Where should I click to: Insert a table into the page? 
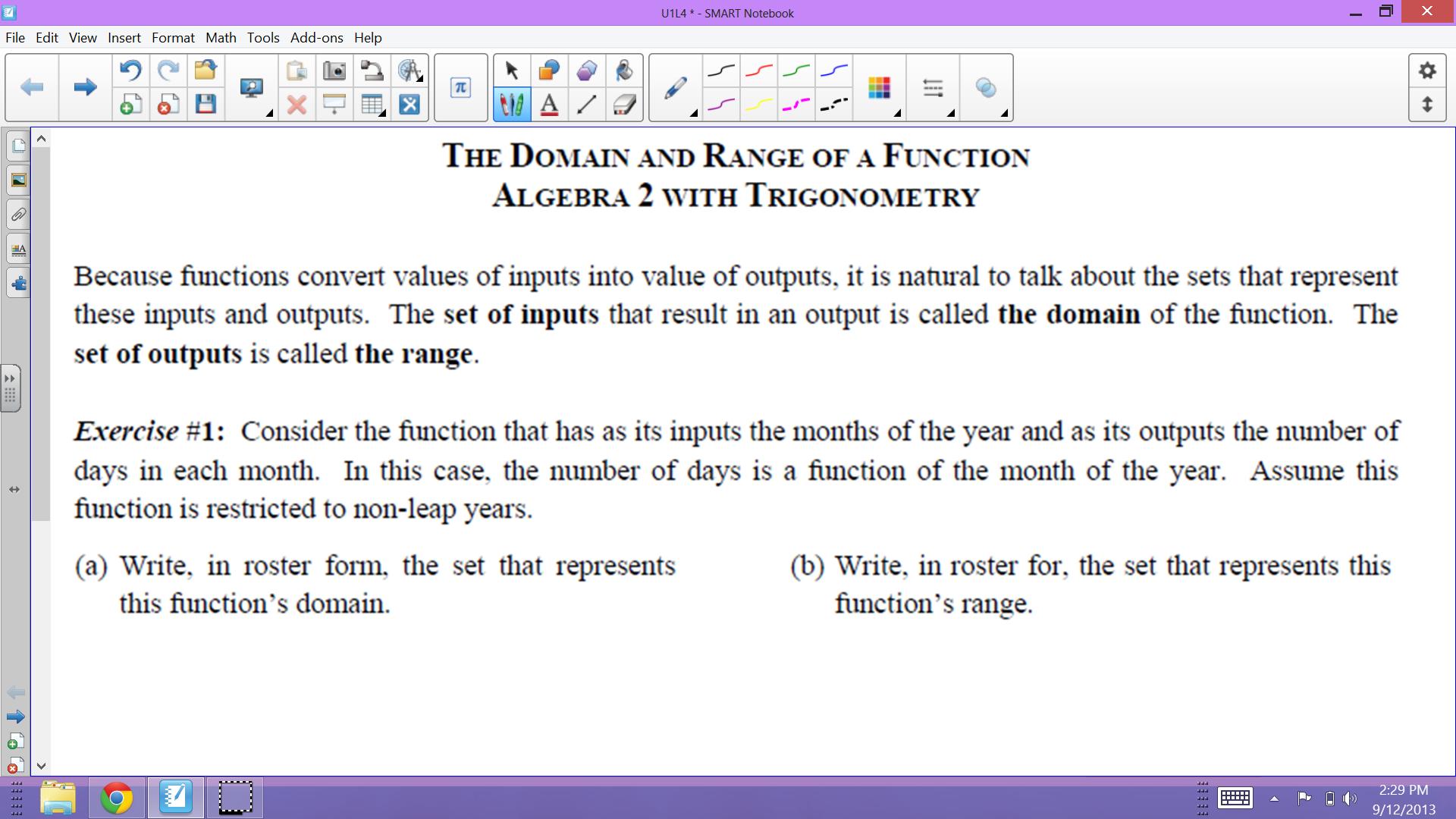click(x=371, y=105)
